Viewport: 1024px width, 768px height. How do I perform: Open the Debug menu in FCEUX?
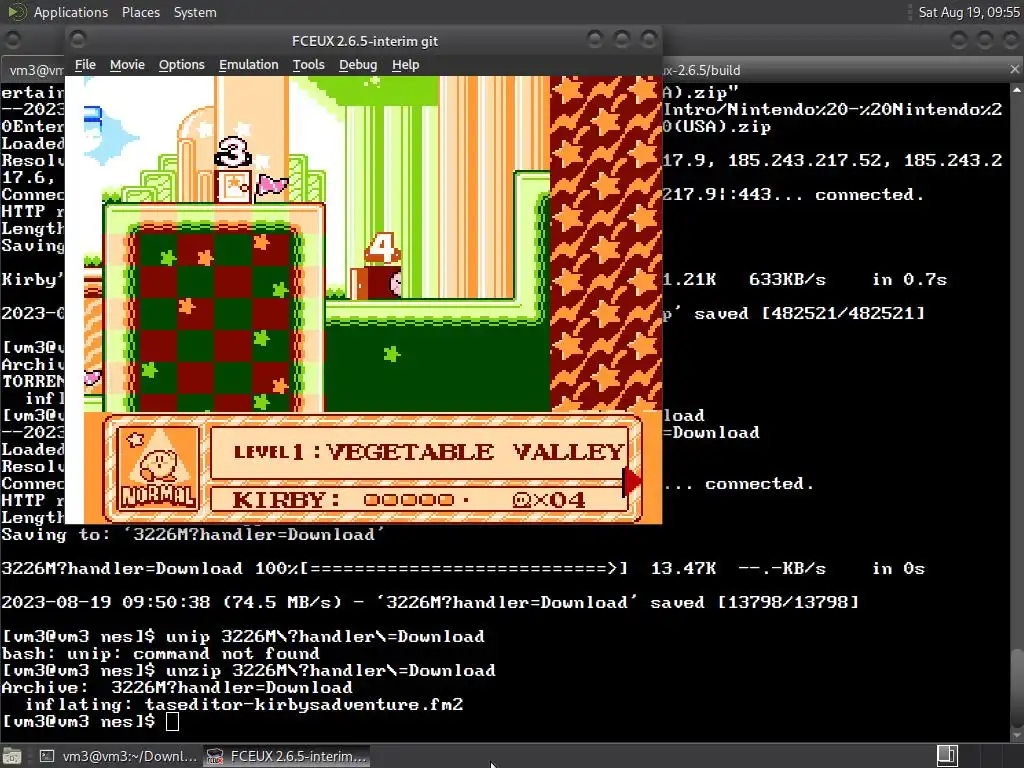(x=358, y=65)
